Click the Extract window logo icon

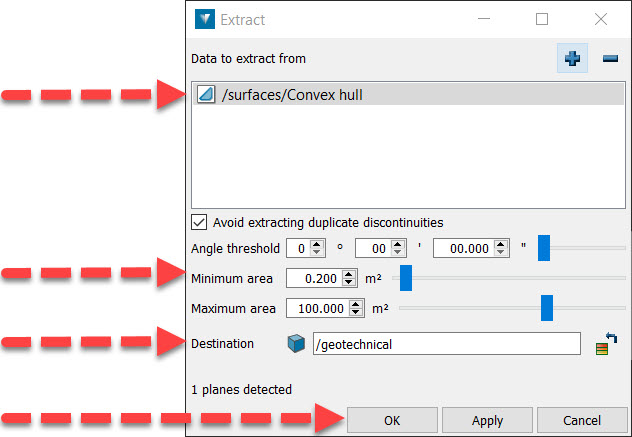coord(205,19)
